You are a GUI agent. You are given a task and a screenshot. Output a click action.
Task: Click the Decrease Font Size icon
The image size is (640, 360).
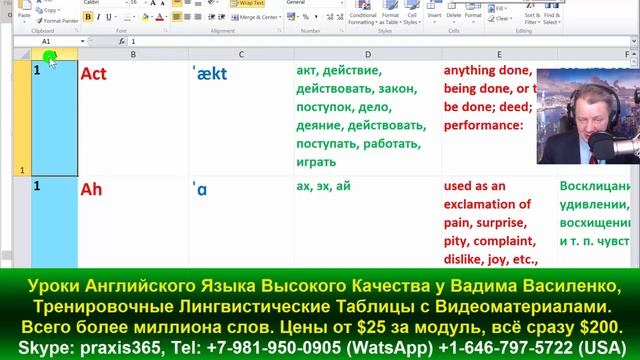(162, 3)
